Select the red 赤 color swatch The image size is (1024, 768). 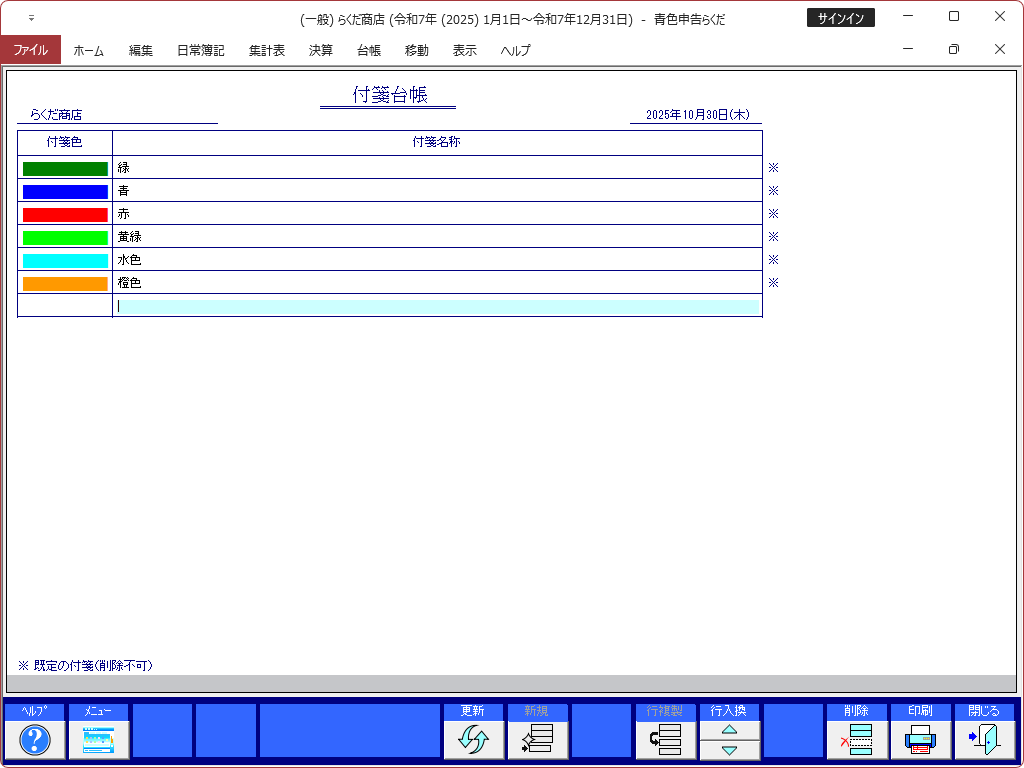pos(65,214)
